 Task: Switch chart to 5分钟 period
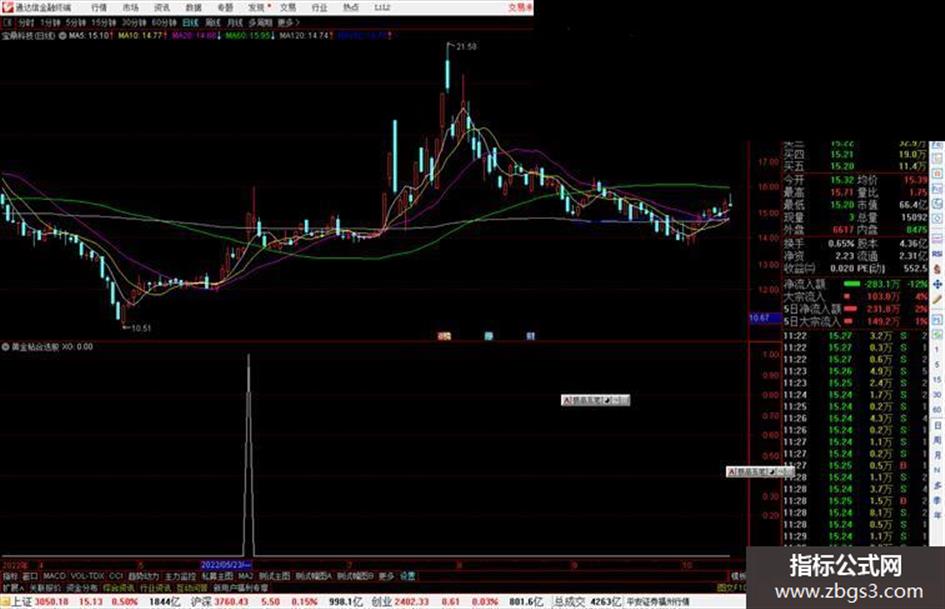[x=76, y=22]
